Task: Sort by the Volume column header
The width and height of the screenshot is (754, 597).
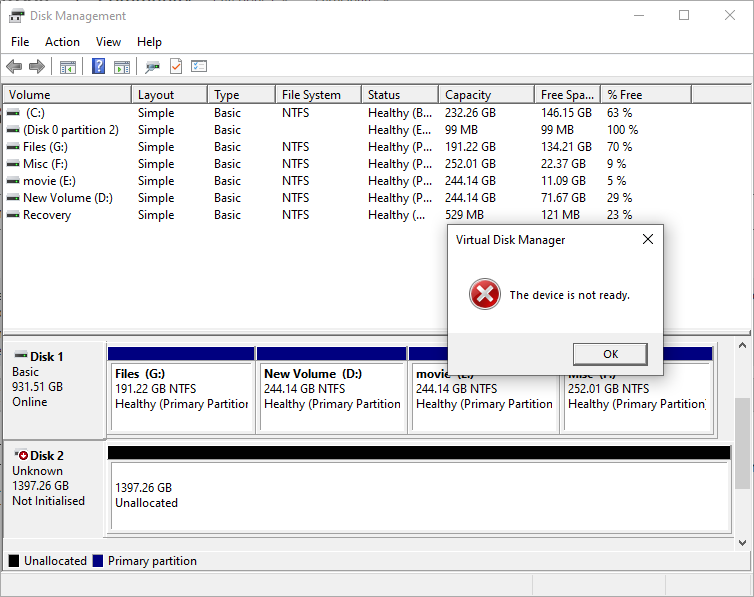Action: 68,95
